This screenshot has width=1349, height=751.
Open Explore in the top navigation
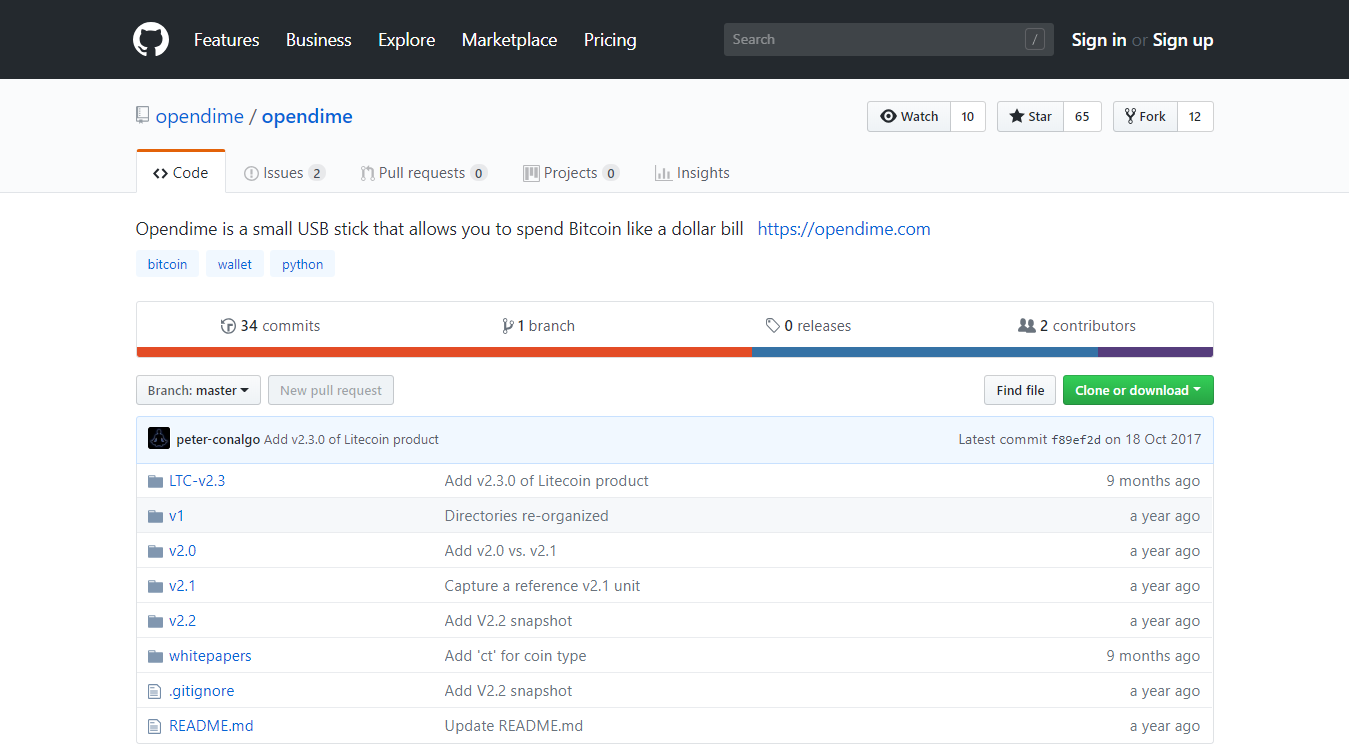click(406, 40)
